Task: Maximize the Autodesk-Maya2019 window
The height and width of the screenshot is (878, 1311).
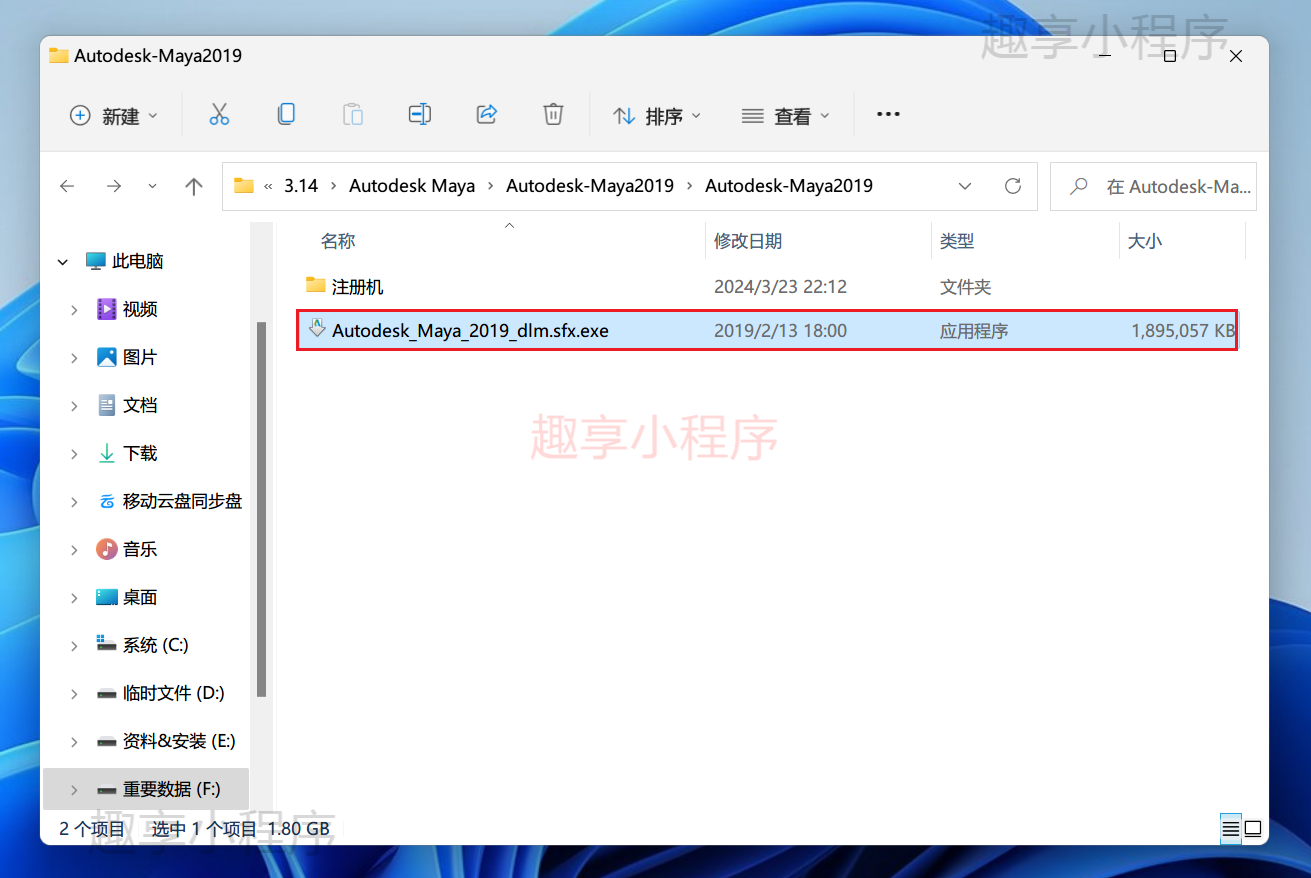Action: click(x=1170, y=56)
